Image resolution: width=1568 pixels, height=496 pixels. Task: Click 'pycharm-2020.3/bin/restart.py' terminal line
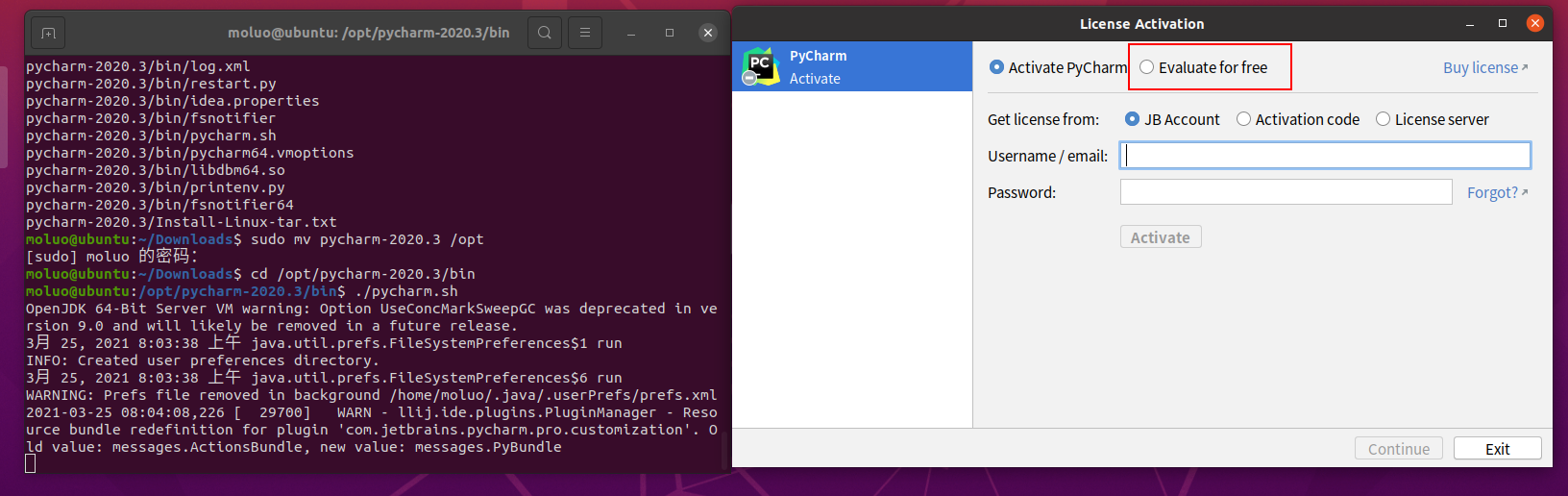pos(151,84)
